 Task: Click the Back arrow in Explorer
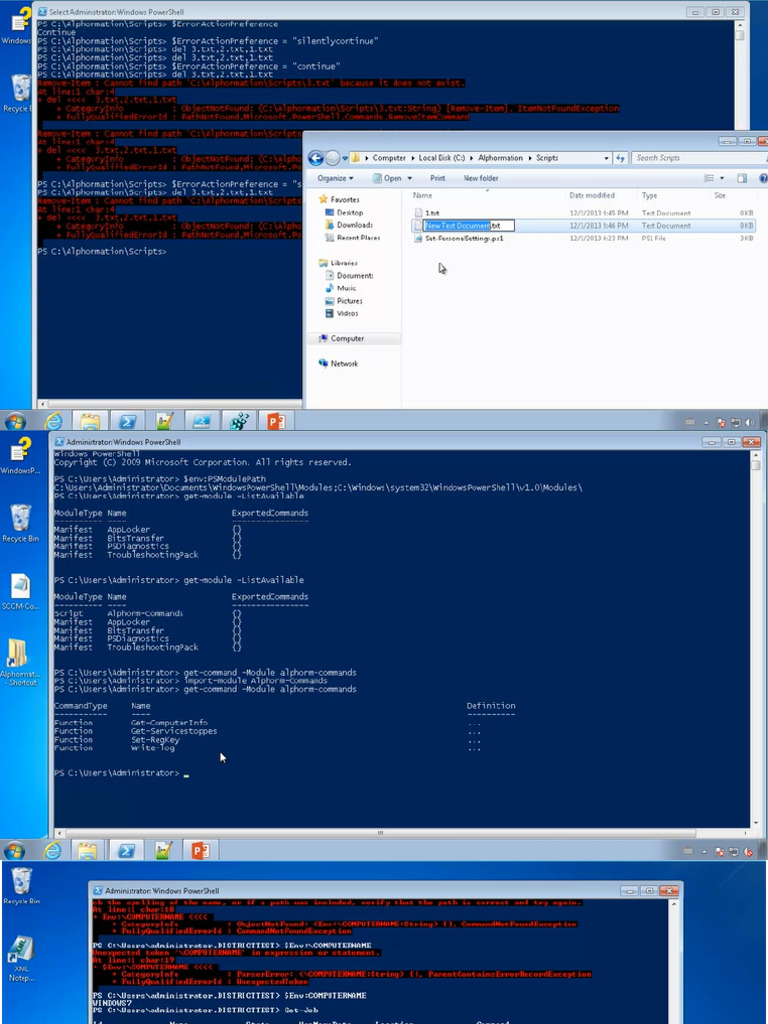[x=316, y=158]
